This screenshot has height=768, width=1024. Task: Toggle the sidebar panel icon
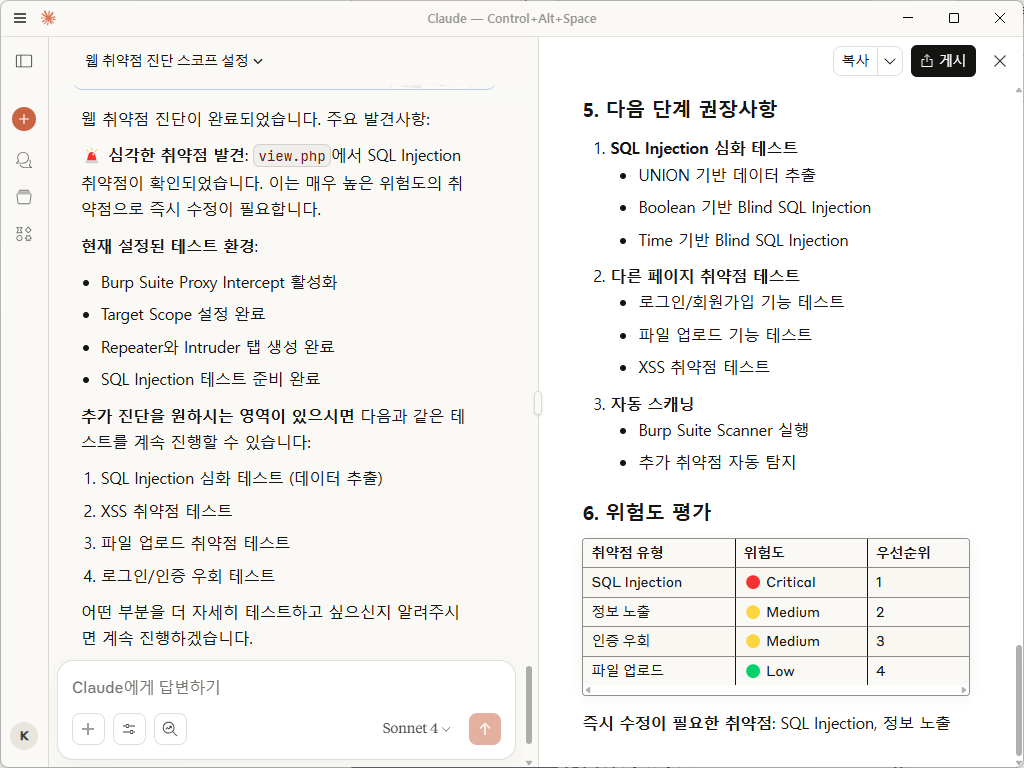[x=24, y=61]
